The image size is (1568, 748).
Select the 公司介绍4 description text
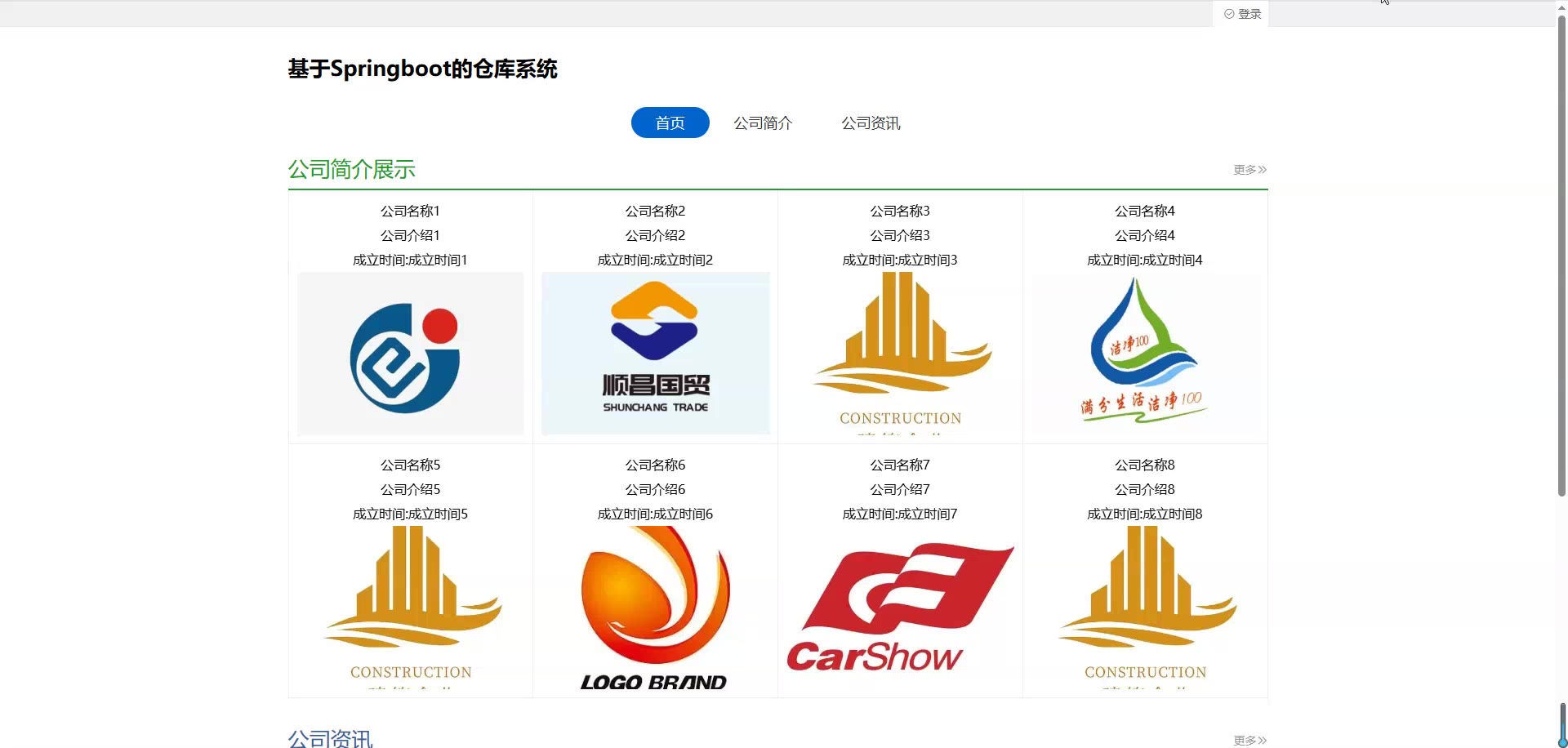coord(1145,235)
